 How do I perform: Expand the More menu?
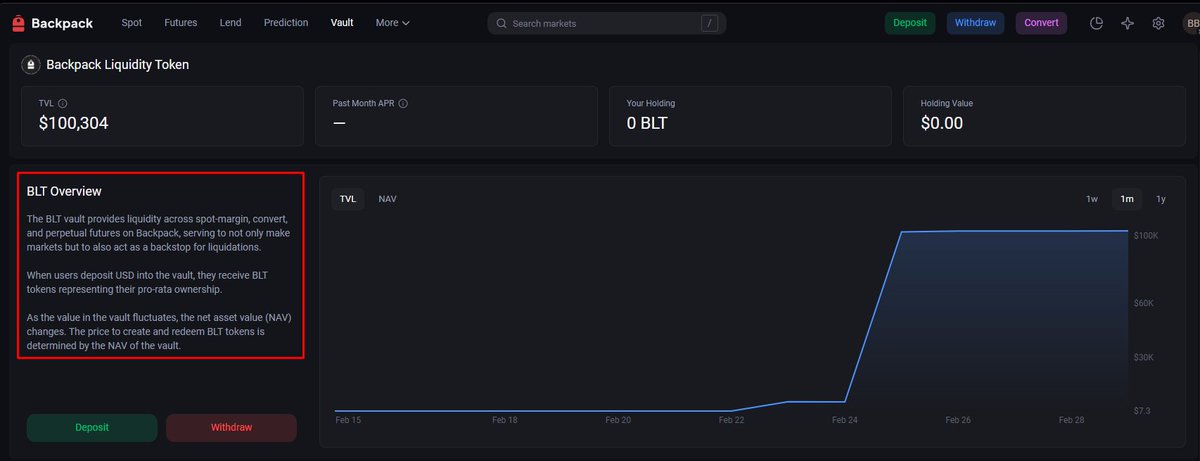(x=393, y=22)
